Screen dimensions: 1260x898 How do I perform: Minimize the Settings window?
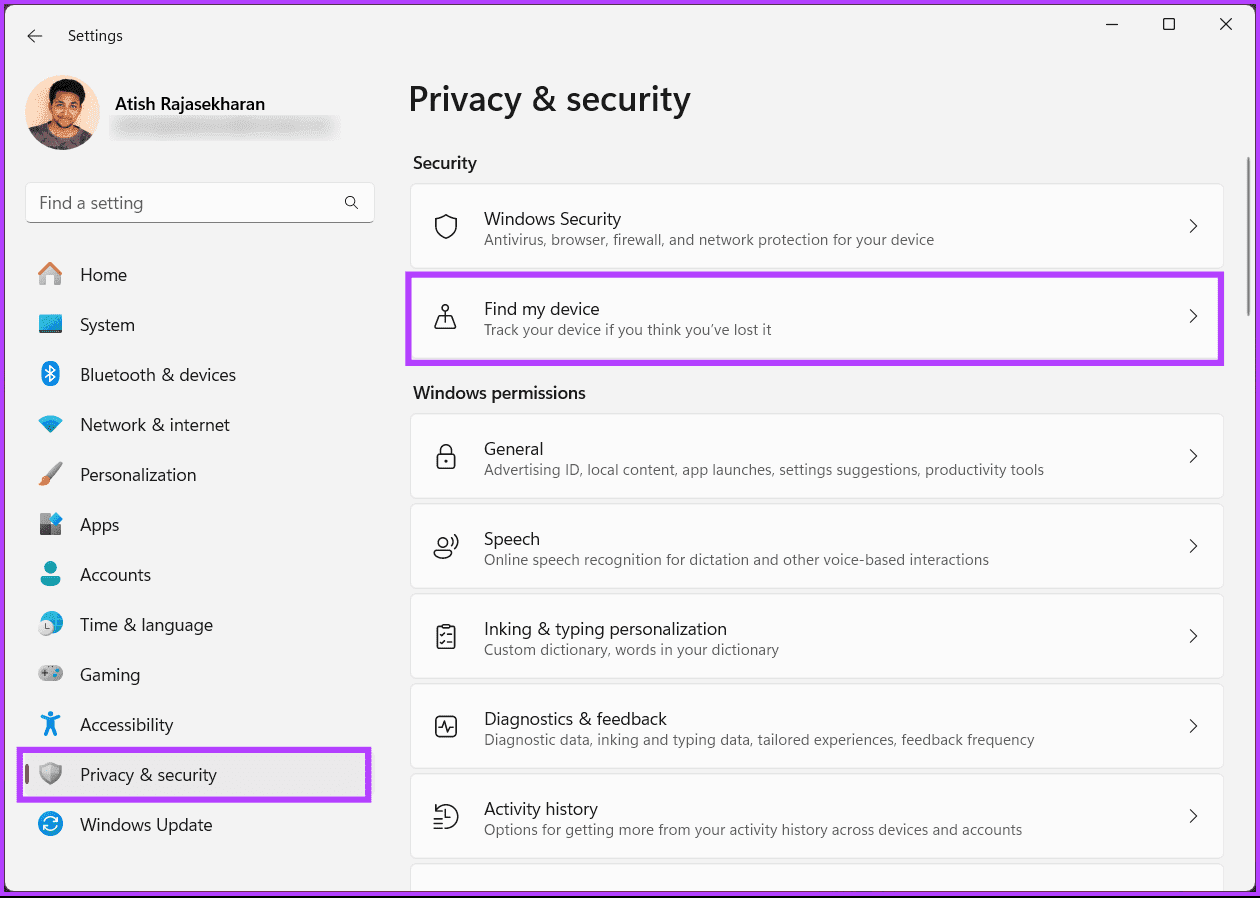coord(1111,25)
